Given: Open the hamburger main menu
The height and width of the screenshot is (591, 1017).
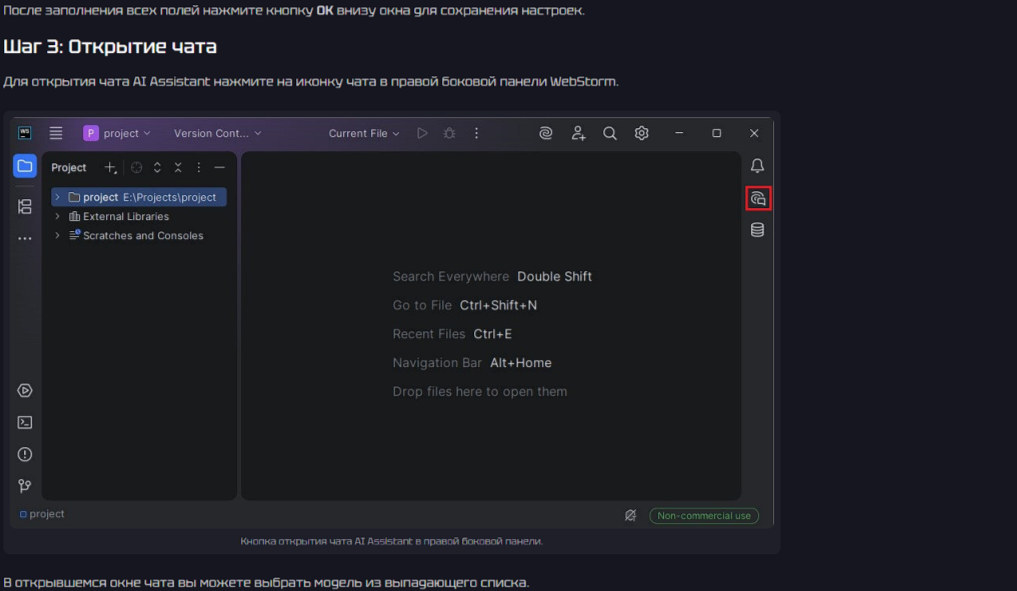Looking at the screenshot, I should (x=56, y=133).
